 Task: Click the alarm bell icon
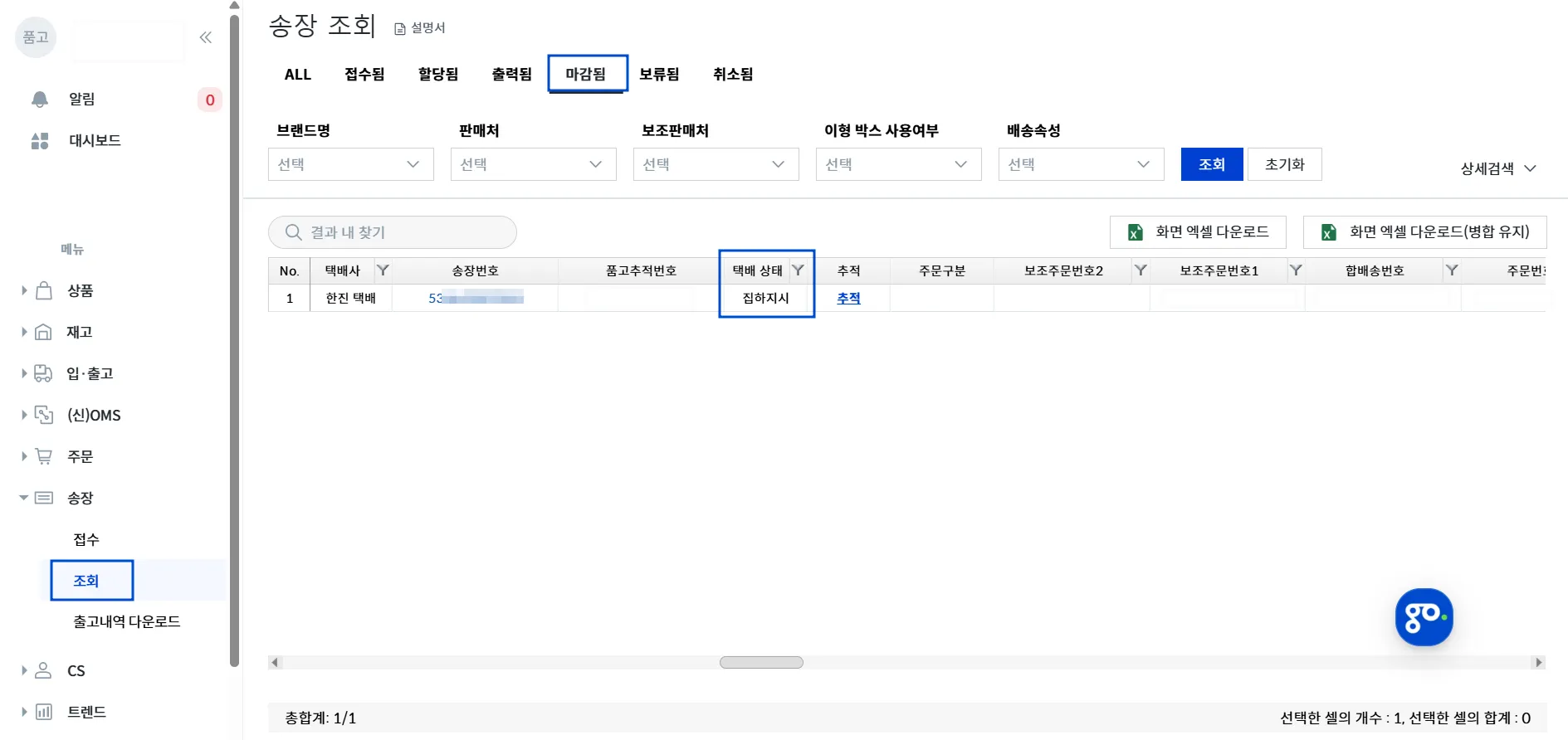click(x=40, y=100)
